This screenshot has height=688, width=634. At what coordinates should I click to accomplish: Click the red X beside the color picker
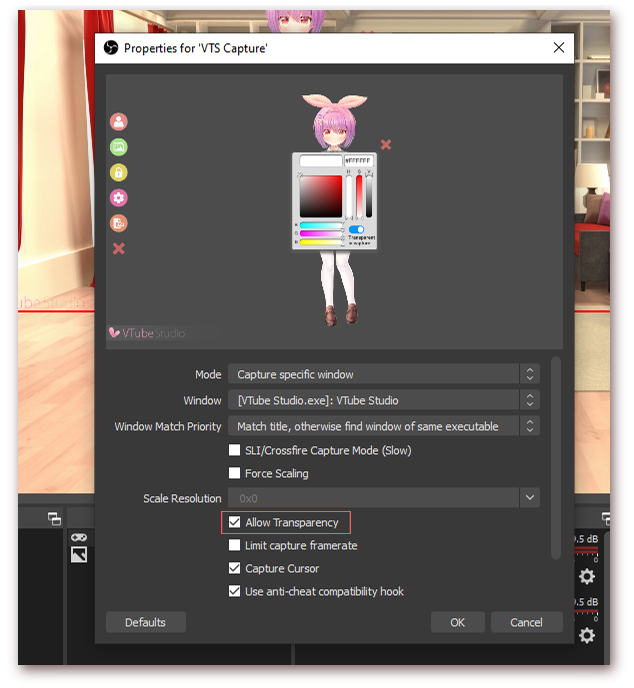tap(386, 144)
